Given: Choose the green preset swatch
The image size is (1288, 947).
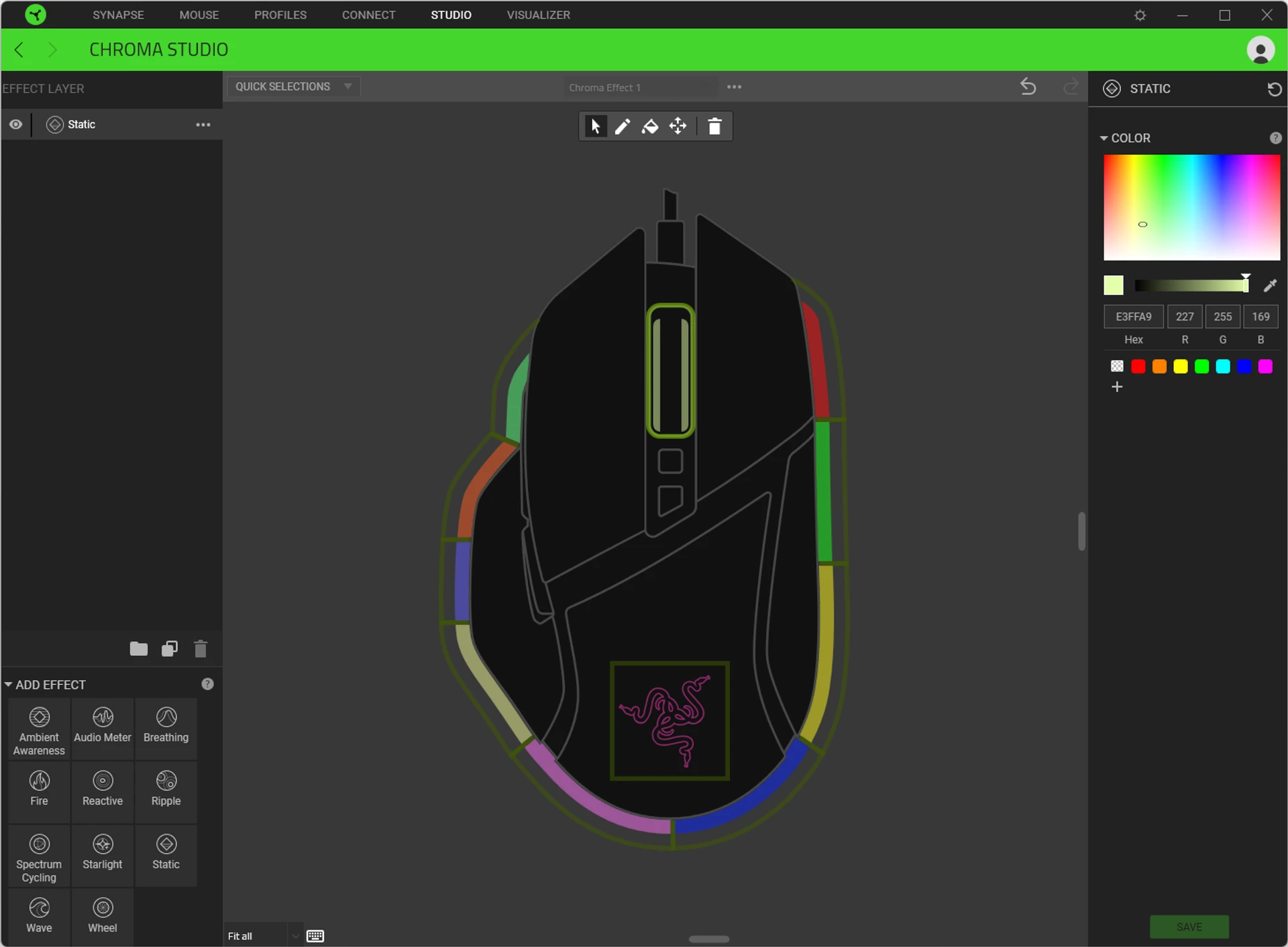Looking at the screenshot, I should (x=1201, y=366).
